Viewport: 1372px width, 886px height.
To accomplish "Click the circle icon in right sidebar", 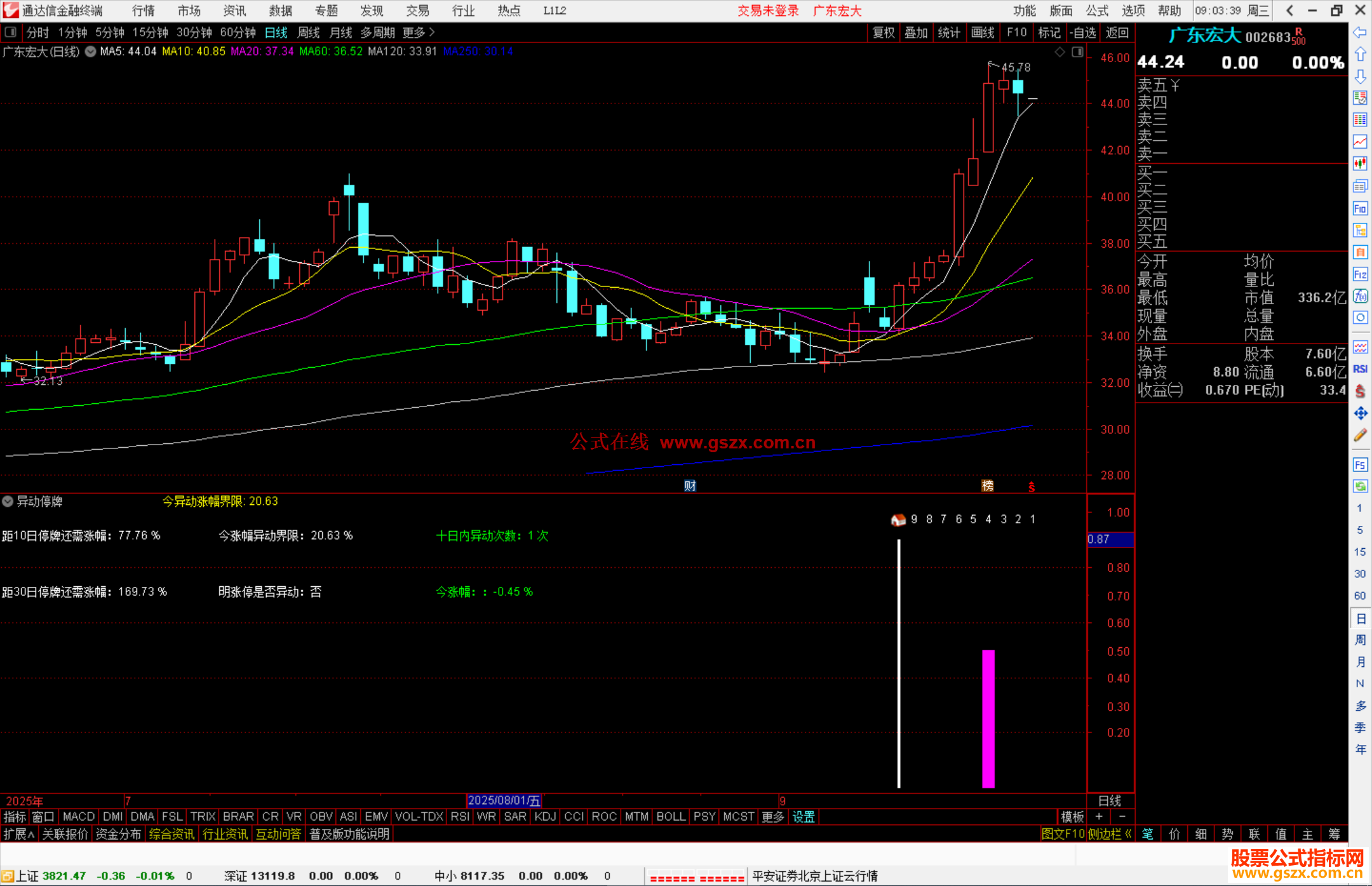I will point(1360,318).
